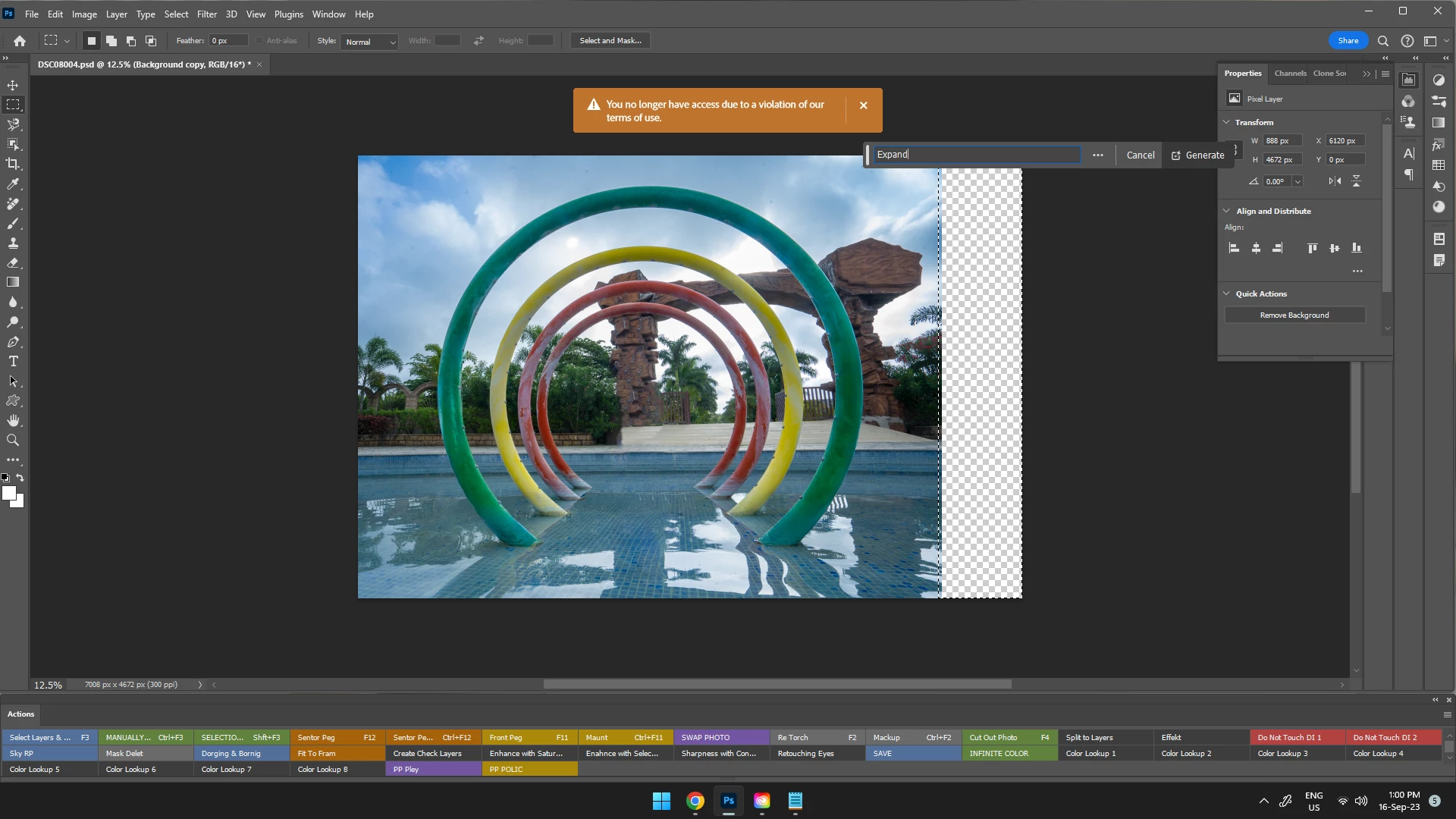Switch to the Channels tab
Image resolution: width=1456 pixels, height=819 pixels.
pyautogui.click(x=1290, y=74)
